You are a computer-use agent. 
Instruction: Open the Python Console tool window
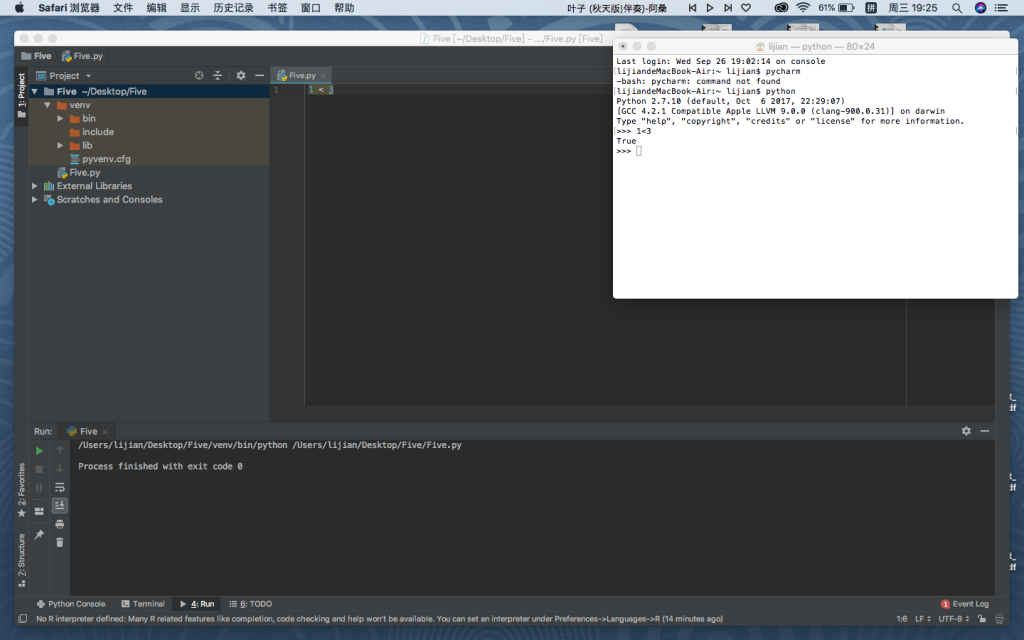point(71,604)
